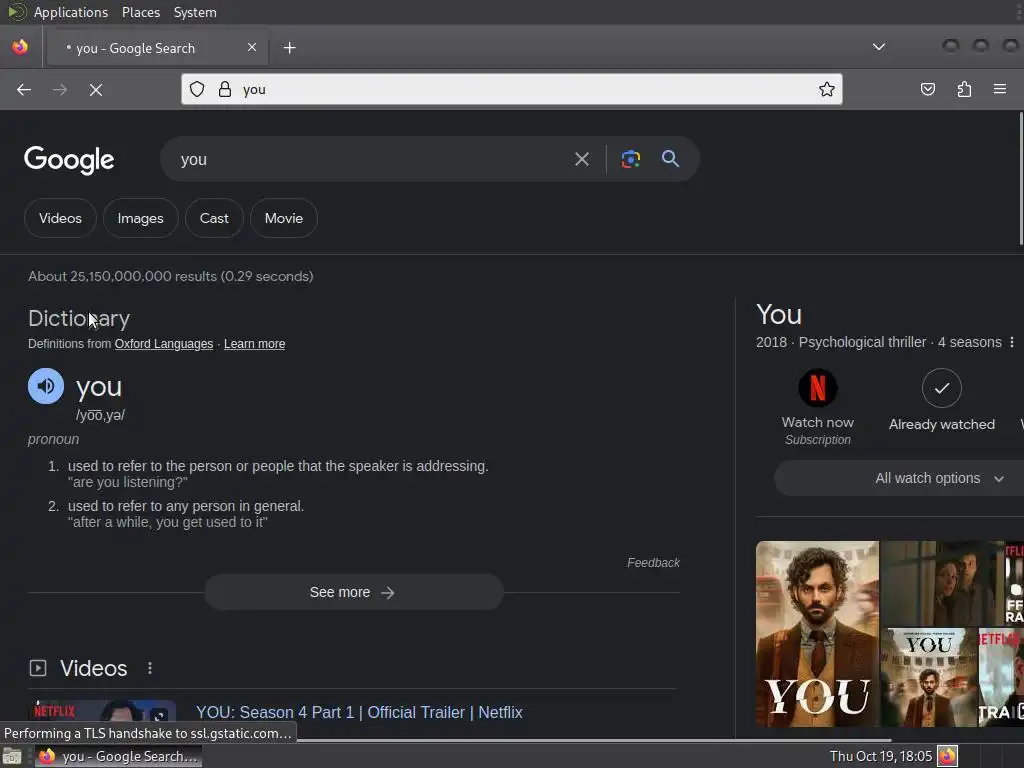The image size is (1024, 768).
Task: Click the Firefox logo beside the tab strip
Action: (x=20, y=47)
